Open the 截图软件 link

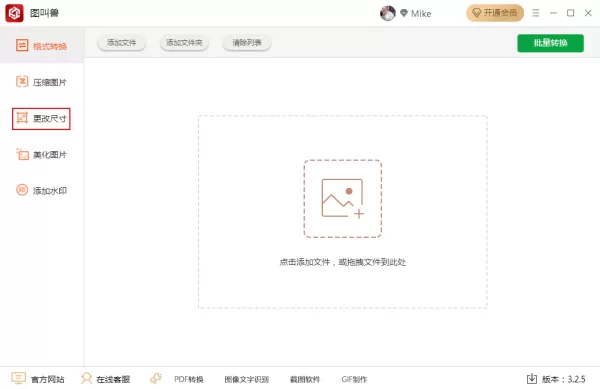pos(305,379)
